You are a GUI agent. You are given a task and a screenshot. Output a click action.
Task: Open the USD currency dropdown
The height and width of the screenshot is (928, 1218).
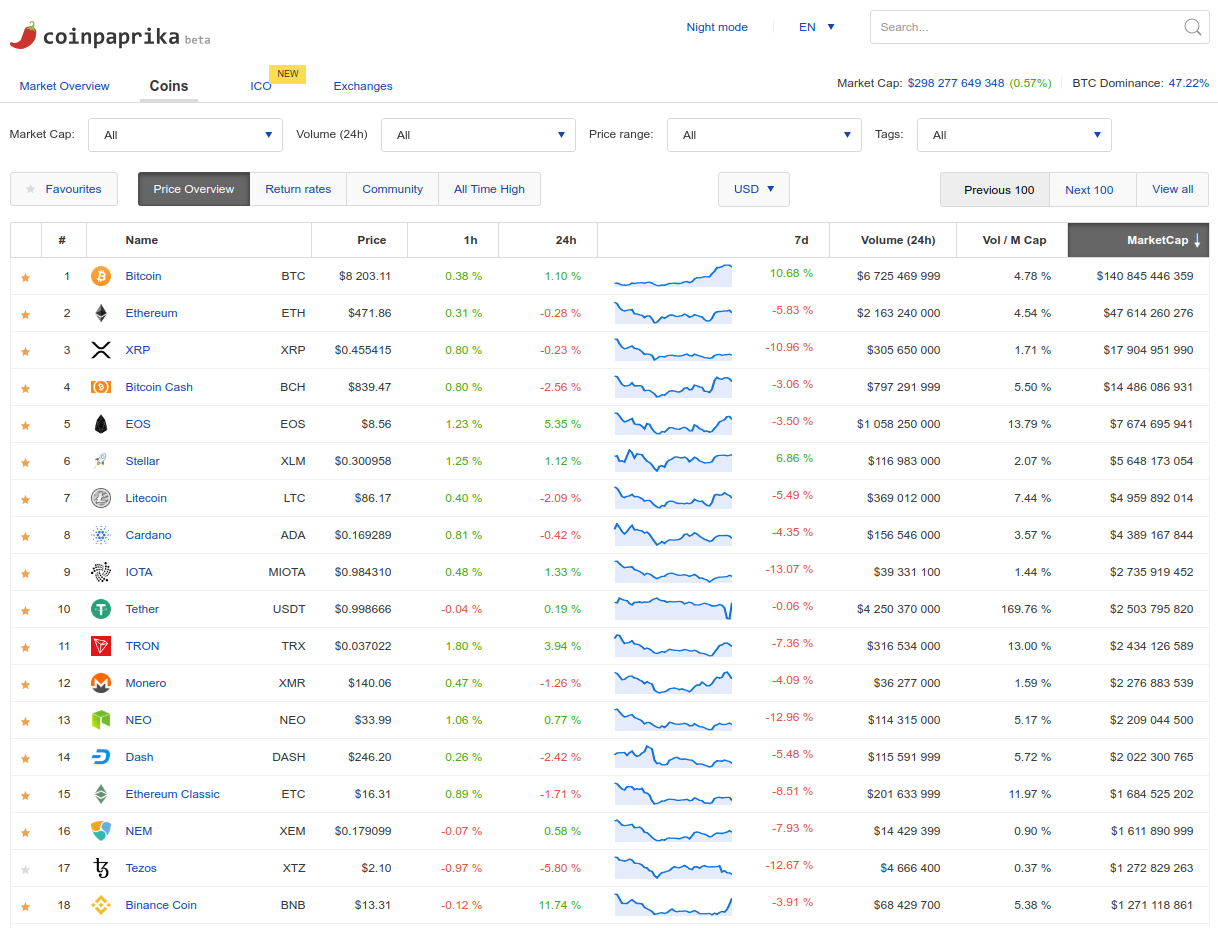(754, 188)
